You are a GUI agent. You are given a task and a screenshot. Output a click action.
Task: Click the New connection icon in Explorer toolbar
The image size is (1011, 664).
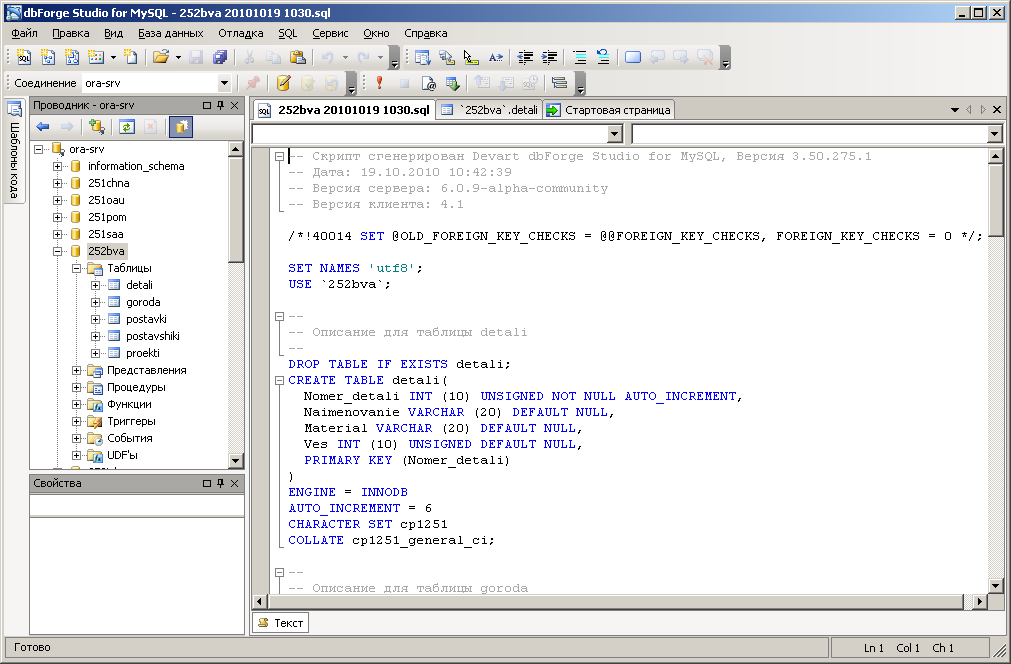point(97,127)
